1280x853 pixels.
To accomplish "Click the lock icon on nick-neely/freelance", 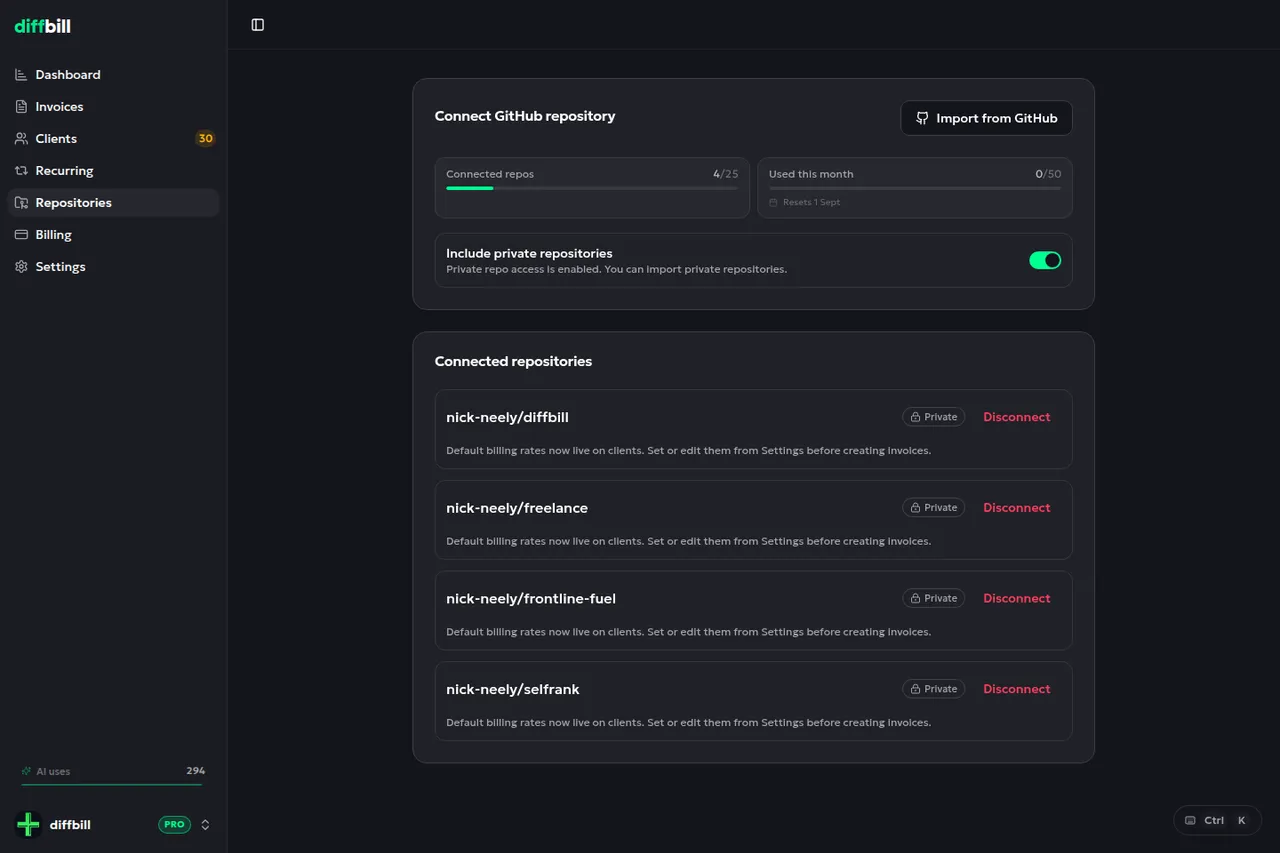I will tap(915, 508).
